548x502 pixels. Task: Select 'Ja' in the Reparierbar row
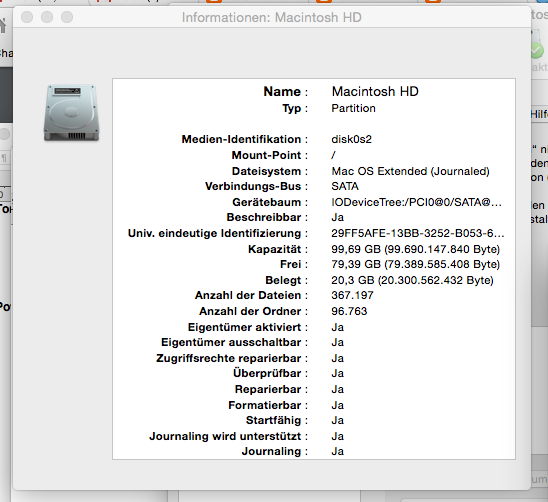coord(338,389)
